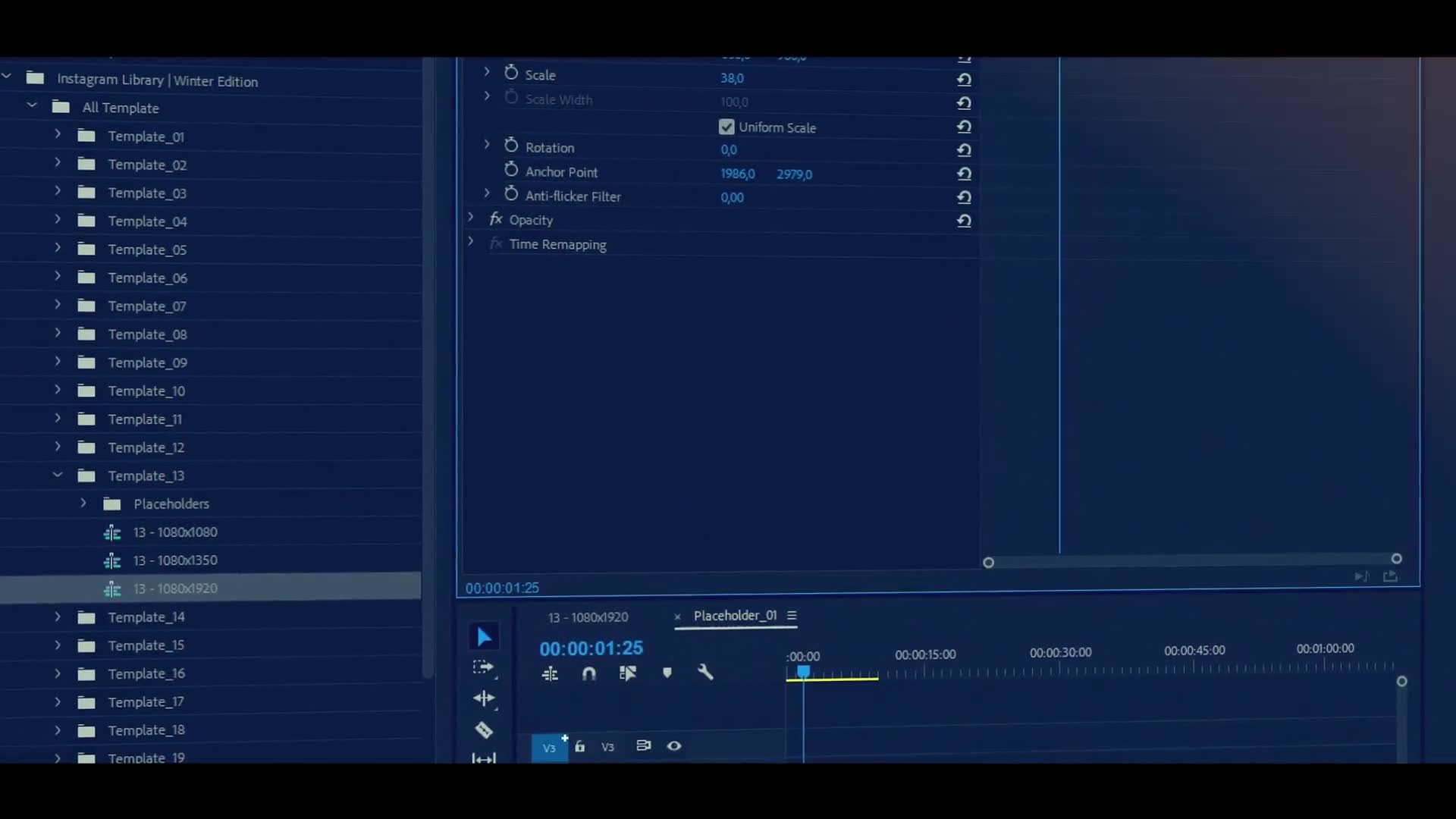The width and height of the screenshot is (1456, 819).
Task: Edit Anchor Point X value 1986,0
Action: coord(738,174)
